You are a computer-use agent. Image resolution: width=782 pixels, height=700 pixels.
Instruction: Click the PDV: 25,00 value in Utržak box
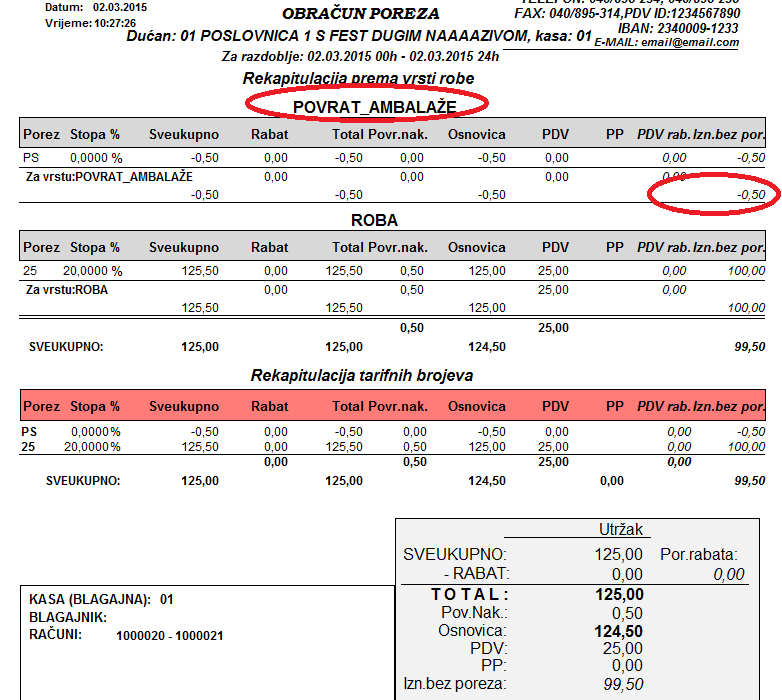coord(622,649)
